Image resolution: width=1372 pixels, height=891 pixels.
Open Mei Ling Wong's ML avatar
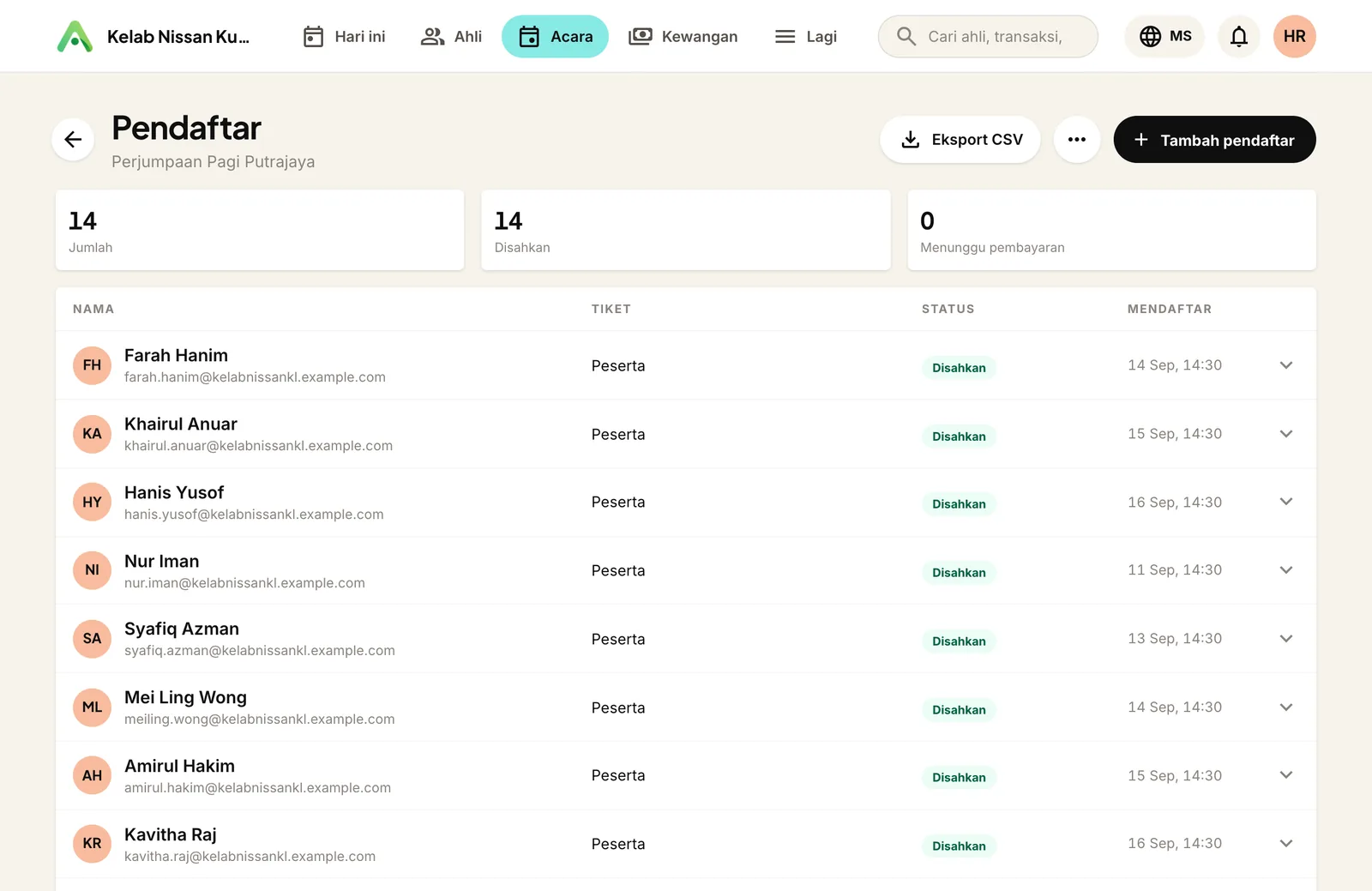[92, 707]
